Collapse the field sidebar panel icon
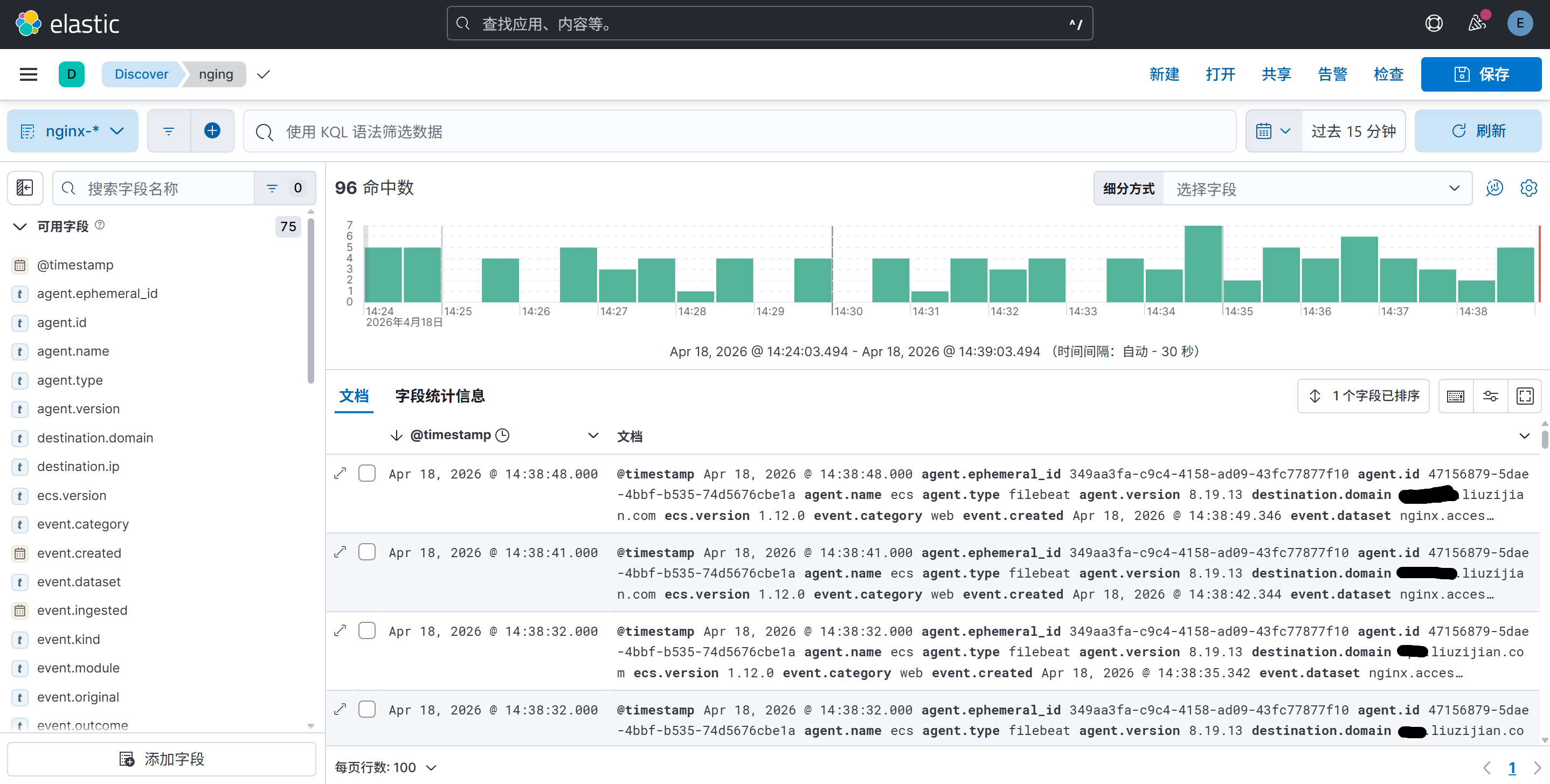This screenshot has height=784, width=1550. [x=25, y=189]
